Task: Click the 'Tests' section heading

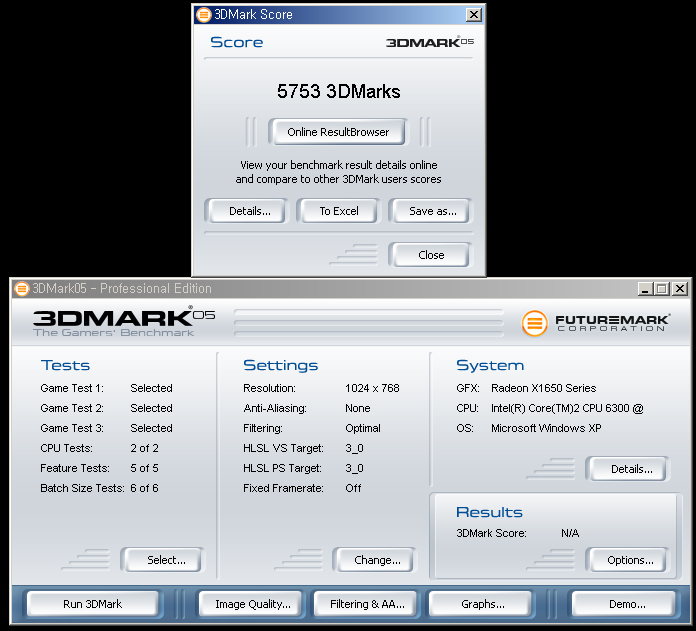Action: click(x=65, y=365)
